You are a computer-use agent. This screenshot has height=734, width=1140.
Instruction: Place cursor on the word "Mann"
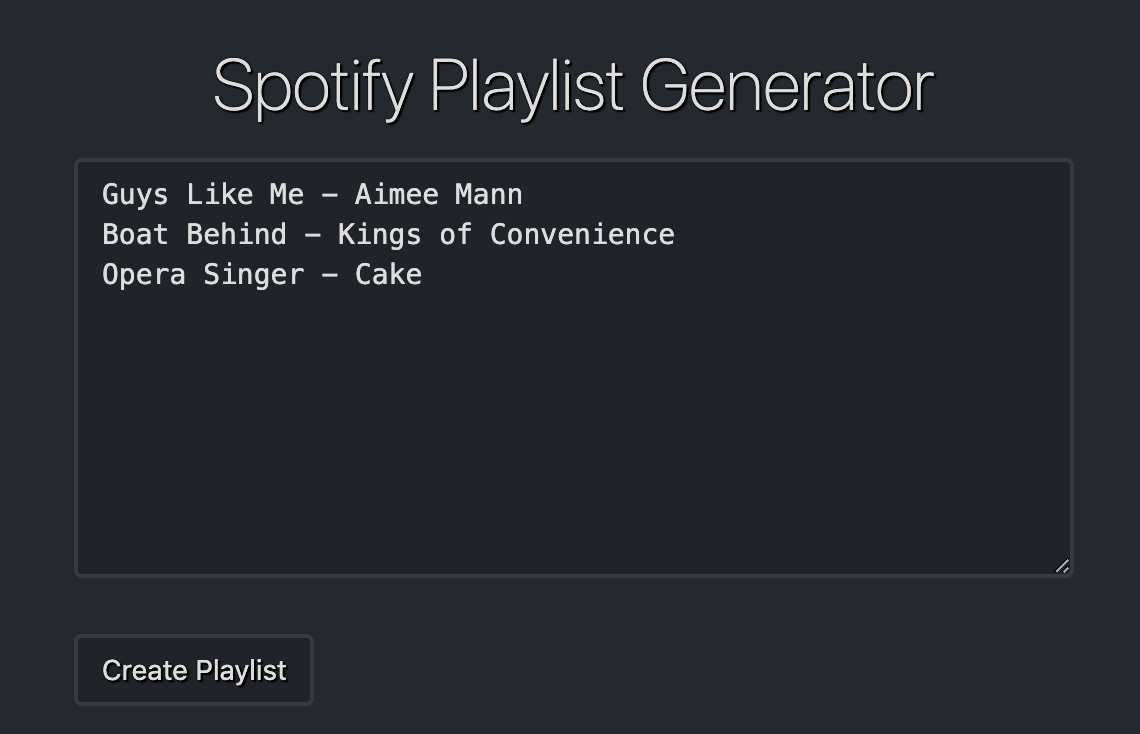[x=489, y=195]
